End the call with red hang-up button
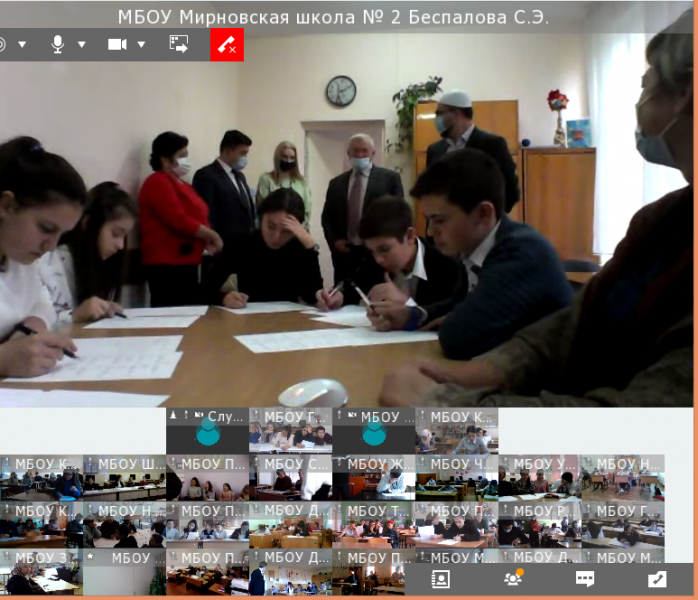Image resolution: width=698 pixels, height=600 pixels. [x=226, y=45]
